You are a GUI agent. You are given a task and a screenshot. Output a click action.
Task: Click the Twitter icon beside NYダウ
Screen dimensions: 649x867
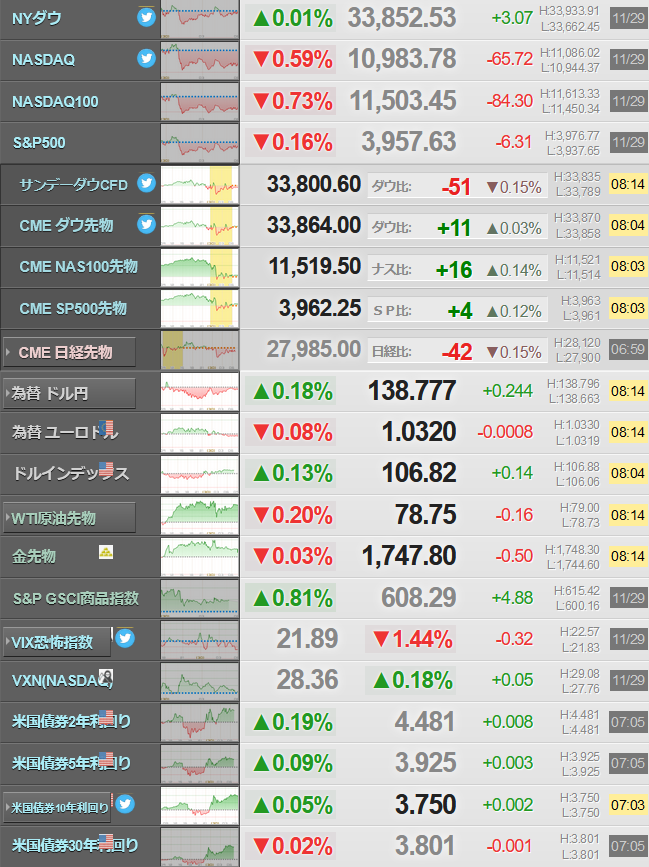146,17
